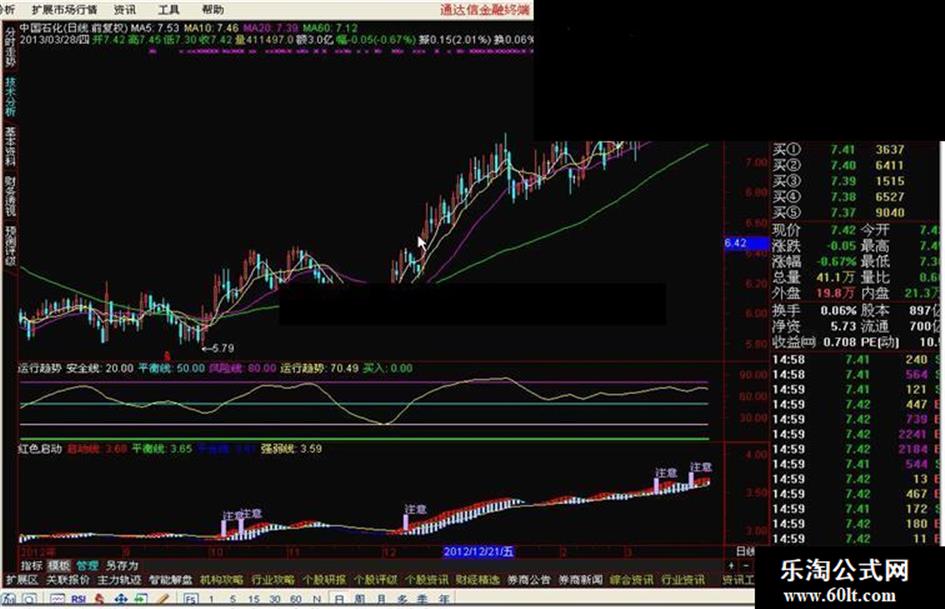945x609 pixels.
Task: Select the 15-minute period button
Action: click(254, 599)
